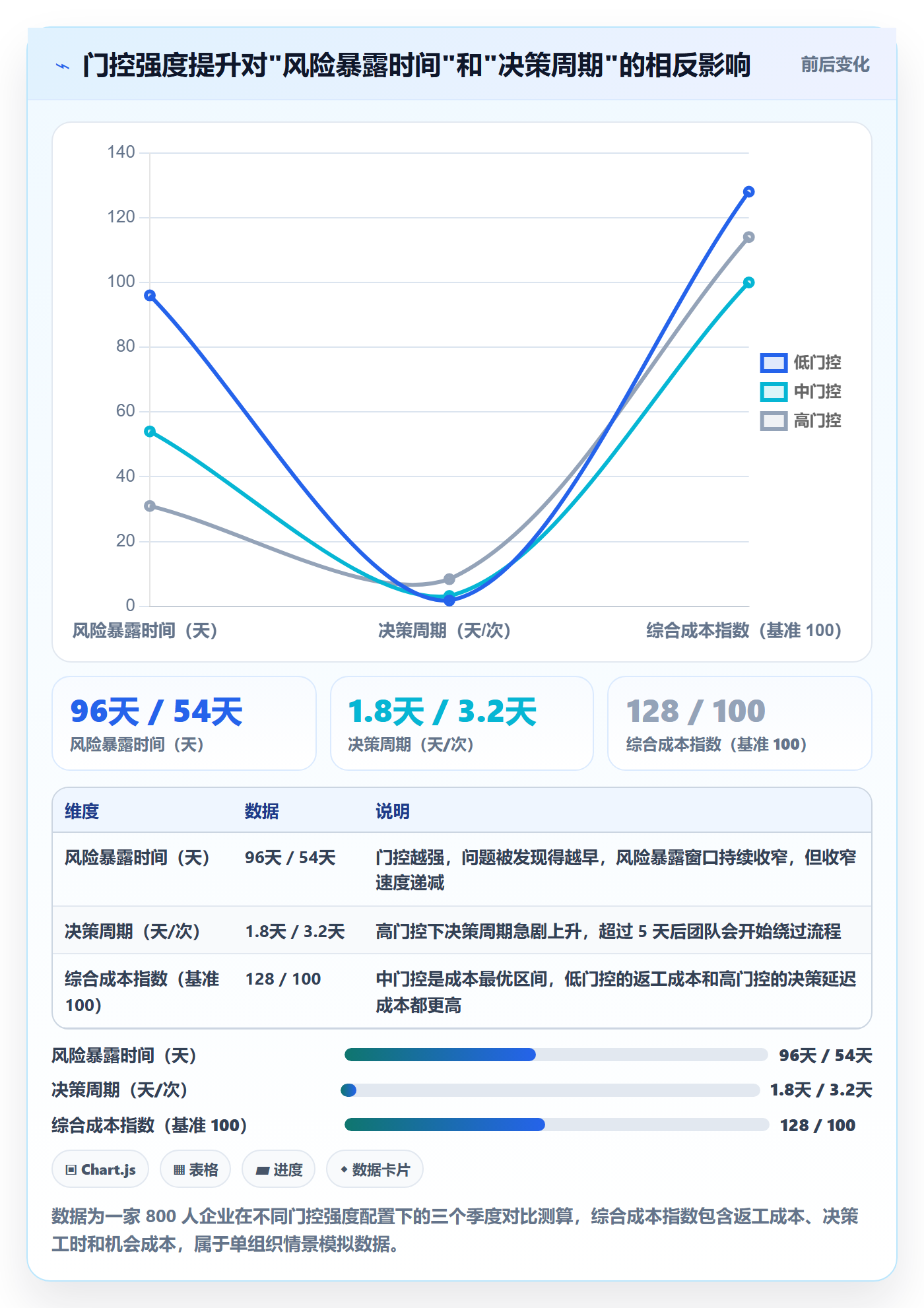Click the 高门控 point at 综合成本指数 (114)

click(748, 238)
